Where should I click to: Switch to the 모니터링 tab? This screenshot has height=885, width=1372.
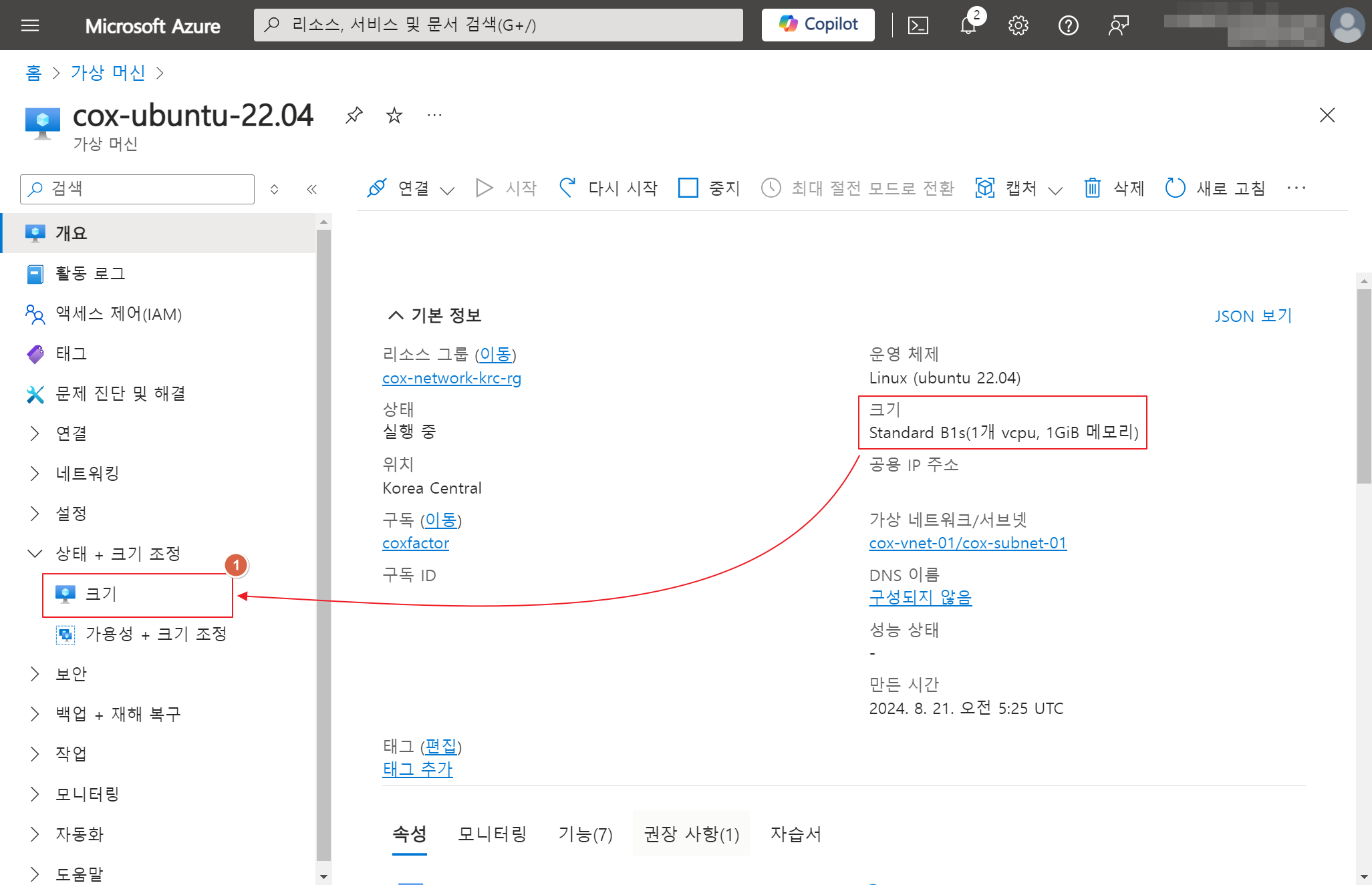[492, 834]
